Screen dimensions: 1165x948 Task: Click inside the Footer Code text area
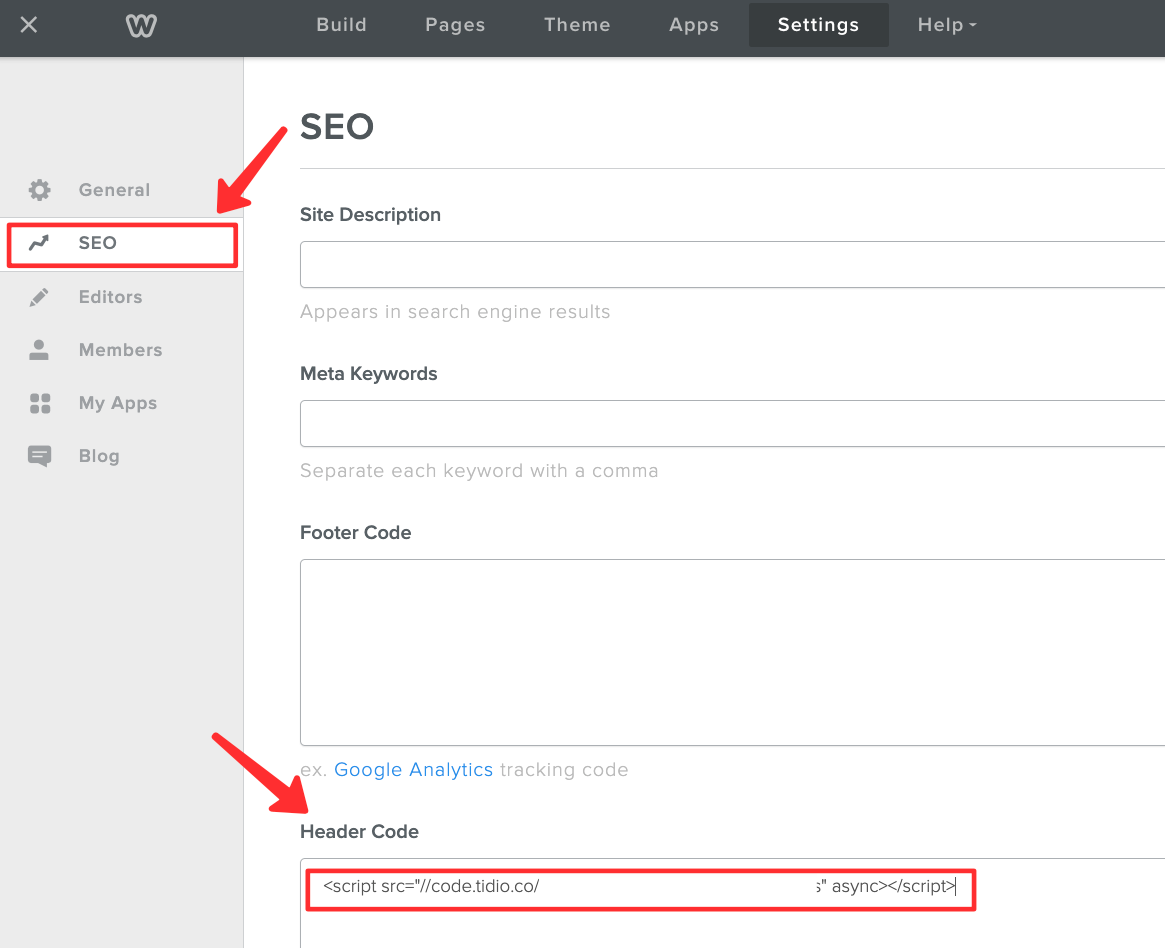[732, 652]
